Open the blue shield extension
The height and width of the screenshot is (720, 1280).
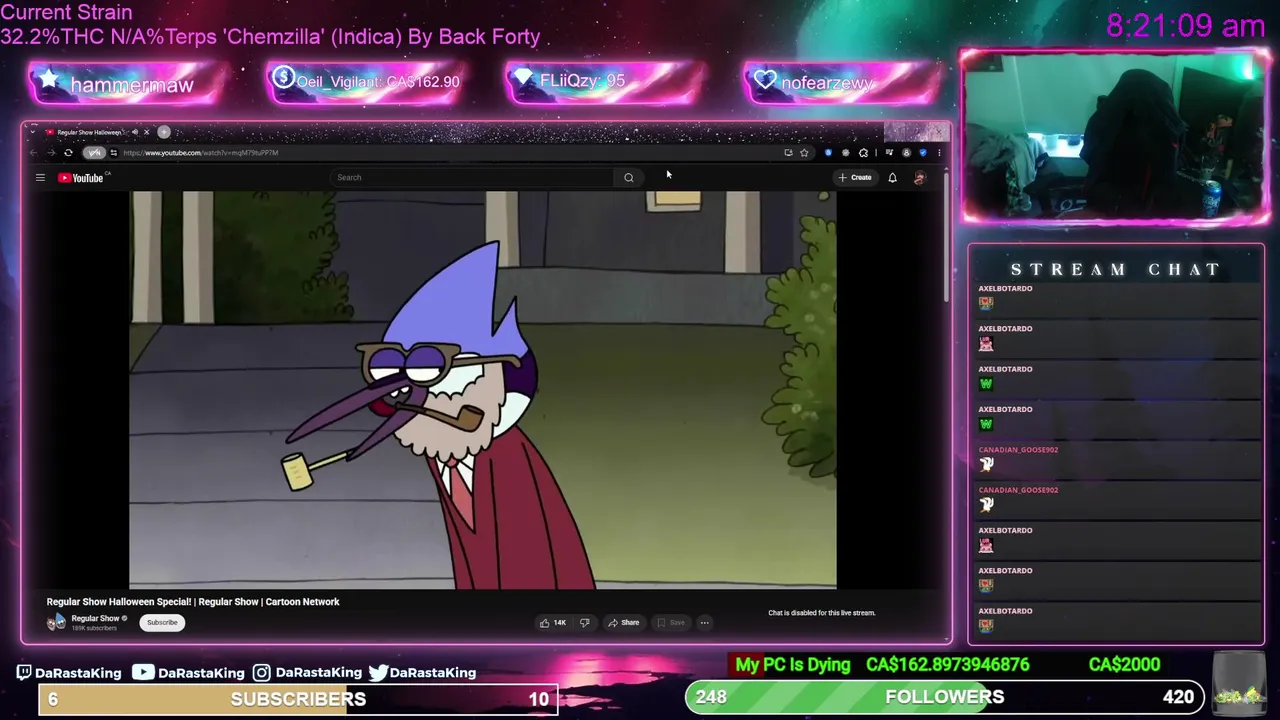tap(828, 153)
